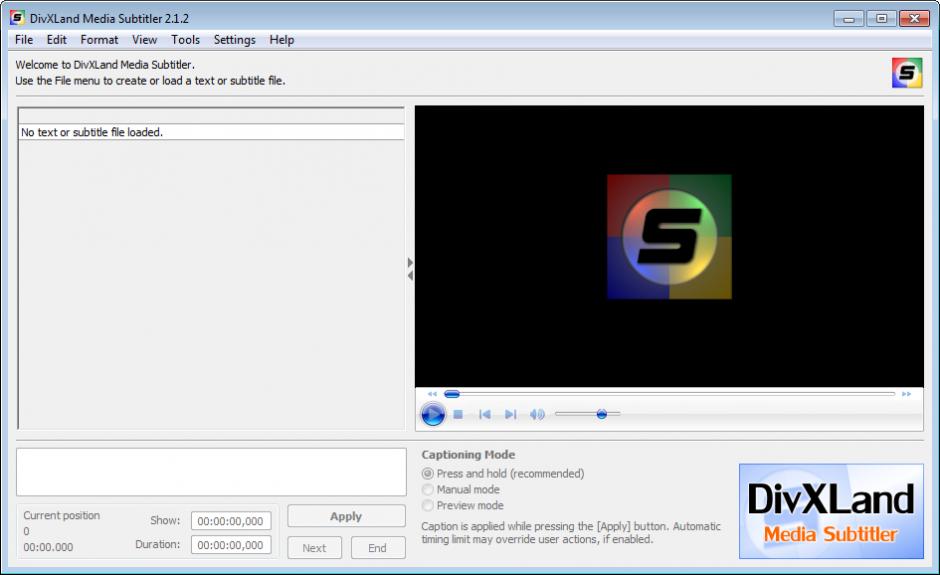Open the File menu
The image size is (940, 575).
pos(24,40)
